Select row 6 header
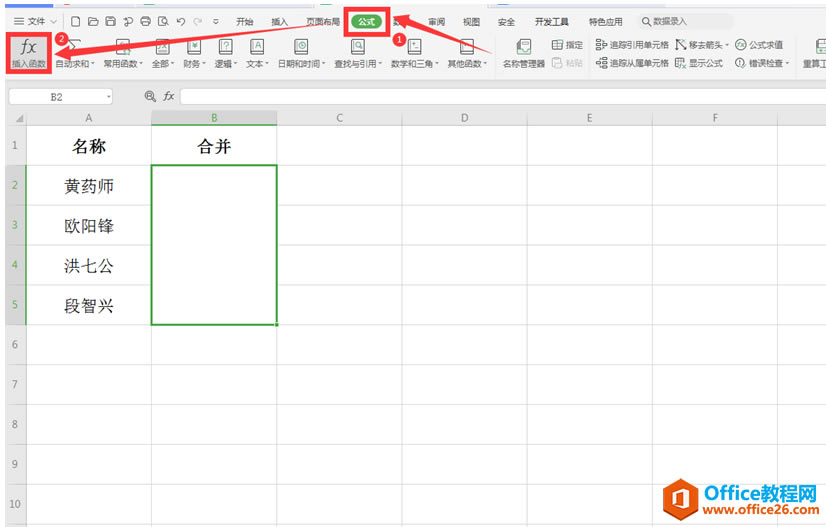 [x=15, y=345]
